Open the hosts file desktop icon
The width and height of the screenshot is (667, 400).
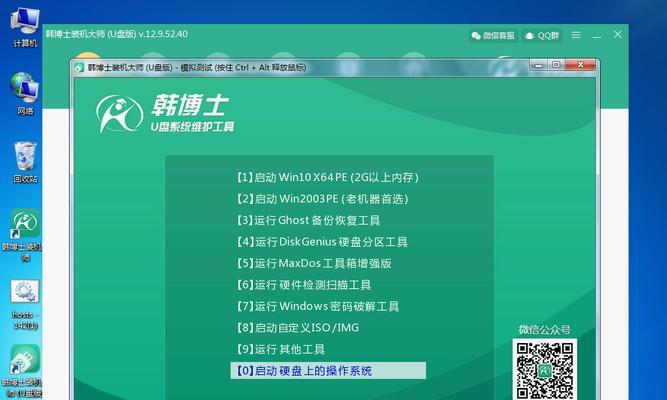25,305
